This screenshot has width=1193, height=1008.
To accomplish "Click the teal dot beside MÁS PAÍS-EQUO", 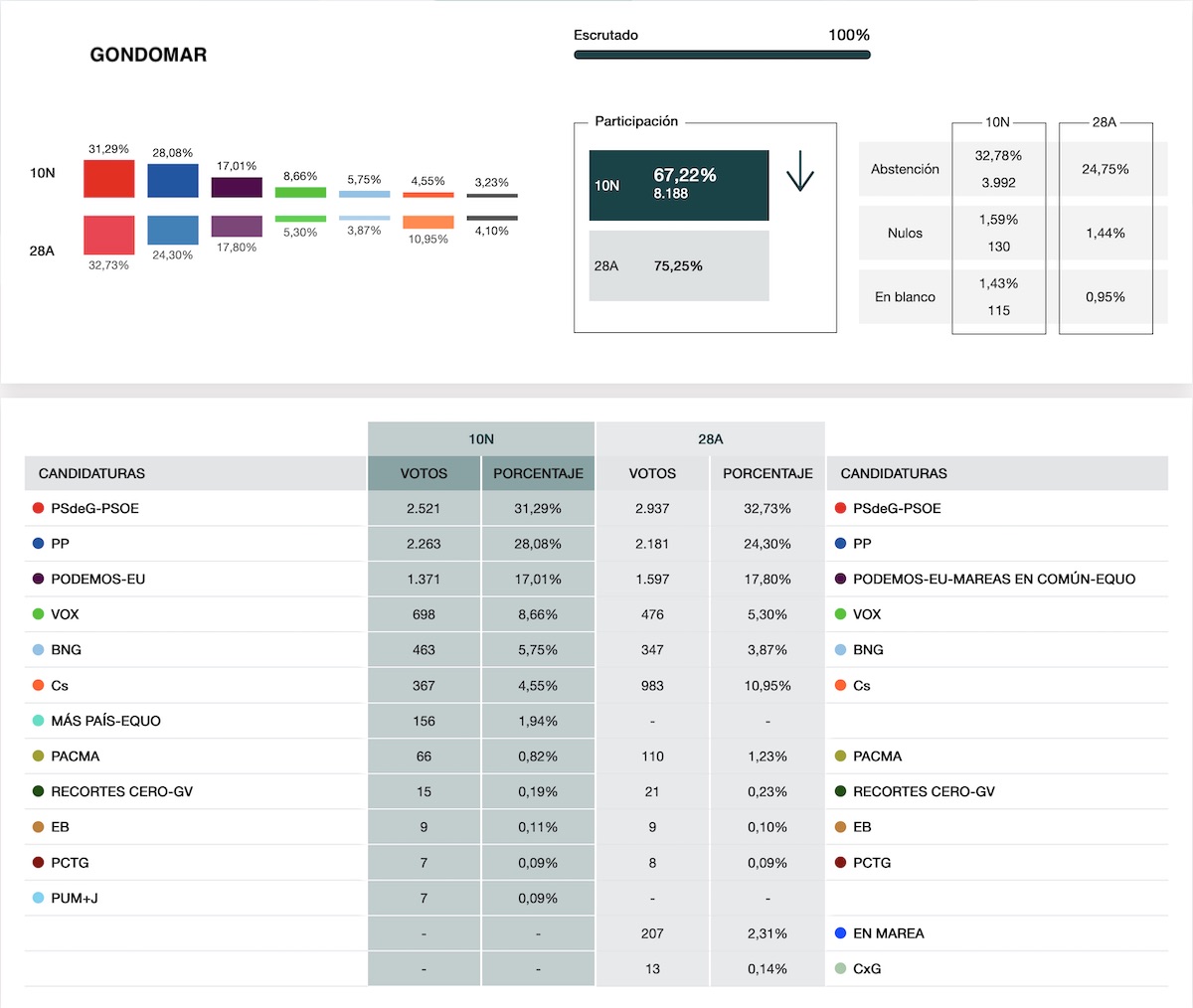I will click(x=39, y=721).
